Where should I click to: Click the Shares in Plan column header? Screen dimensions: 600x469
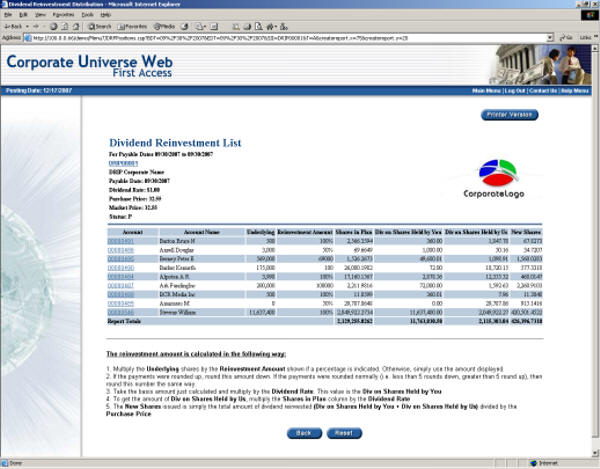click(x=354, y=232)
